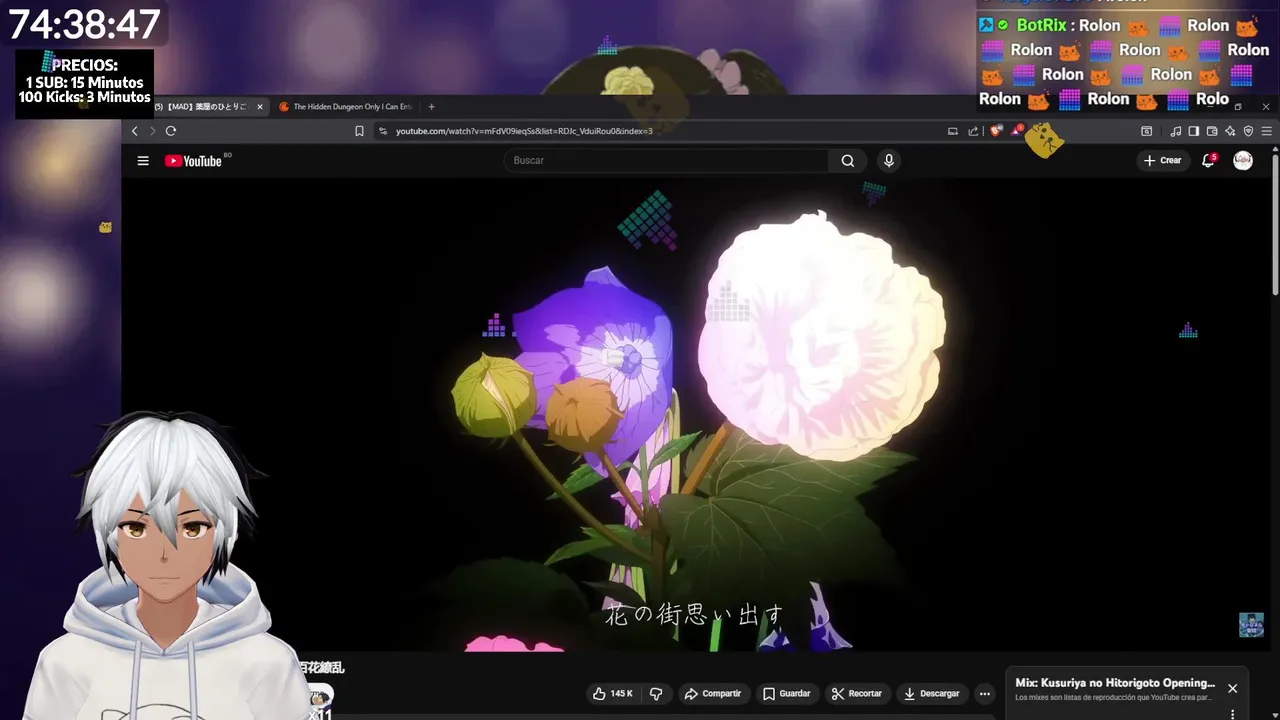Viewport: 1280px width, 720px height.
Task: Click the Recortar button
Action: click(856, 693)
